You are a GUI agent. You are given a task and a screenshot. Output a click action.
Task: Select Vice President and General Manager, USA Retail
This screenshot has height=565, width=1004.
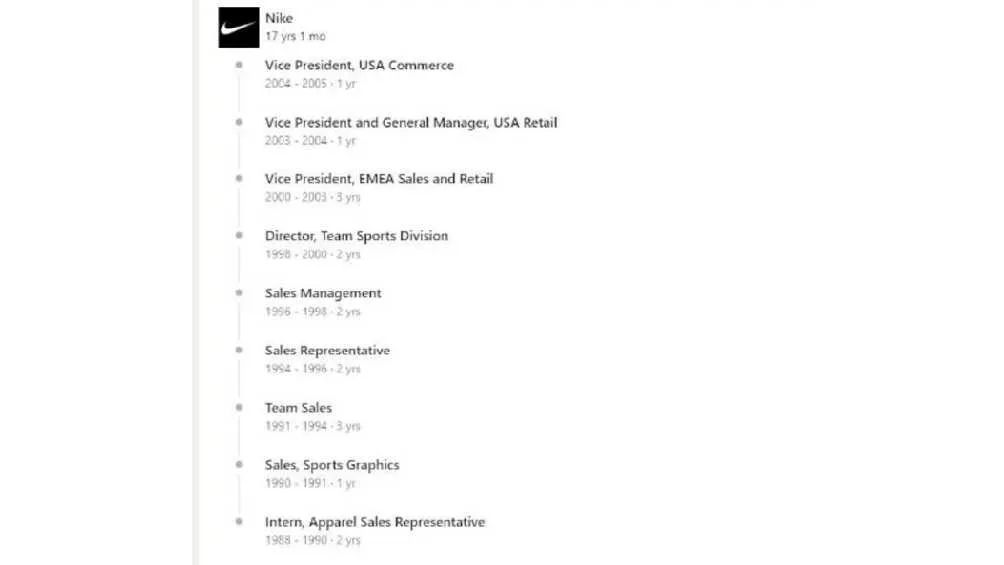pos(411,122)
